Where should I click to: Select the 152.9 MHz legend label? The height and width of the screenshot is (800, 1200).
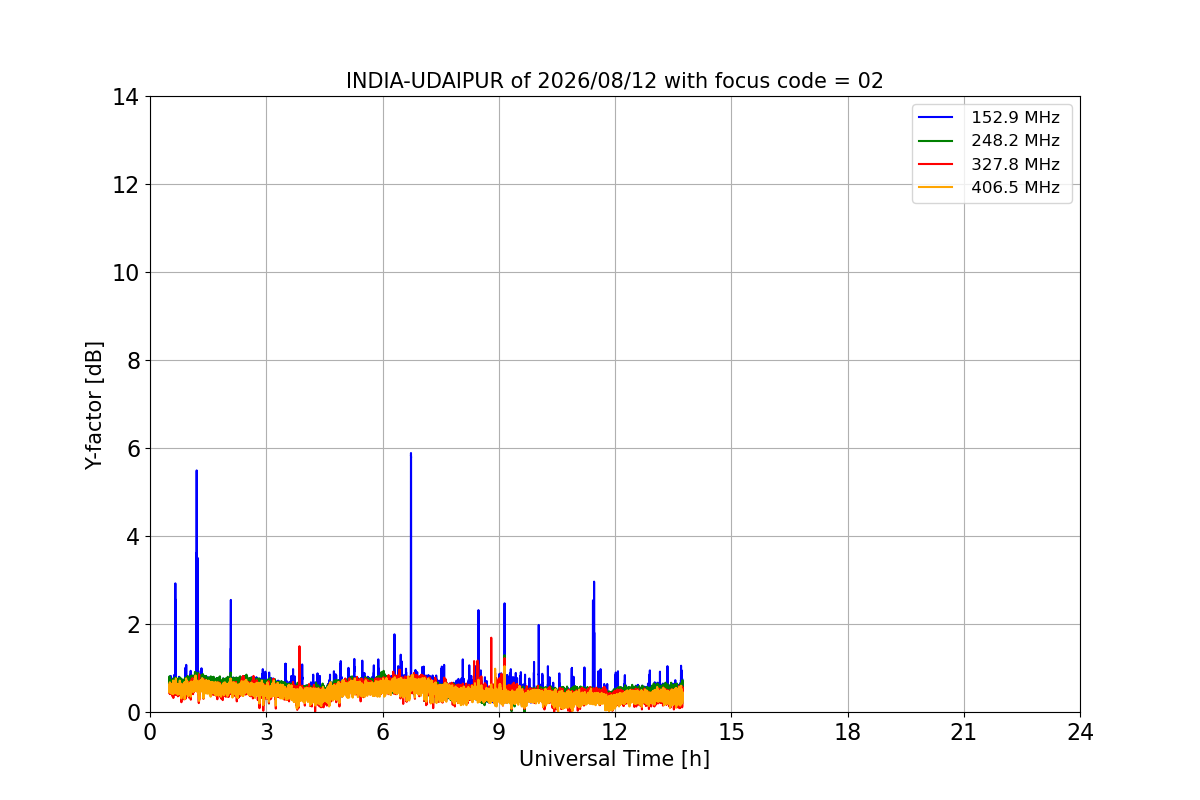tap(1015, 118)
